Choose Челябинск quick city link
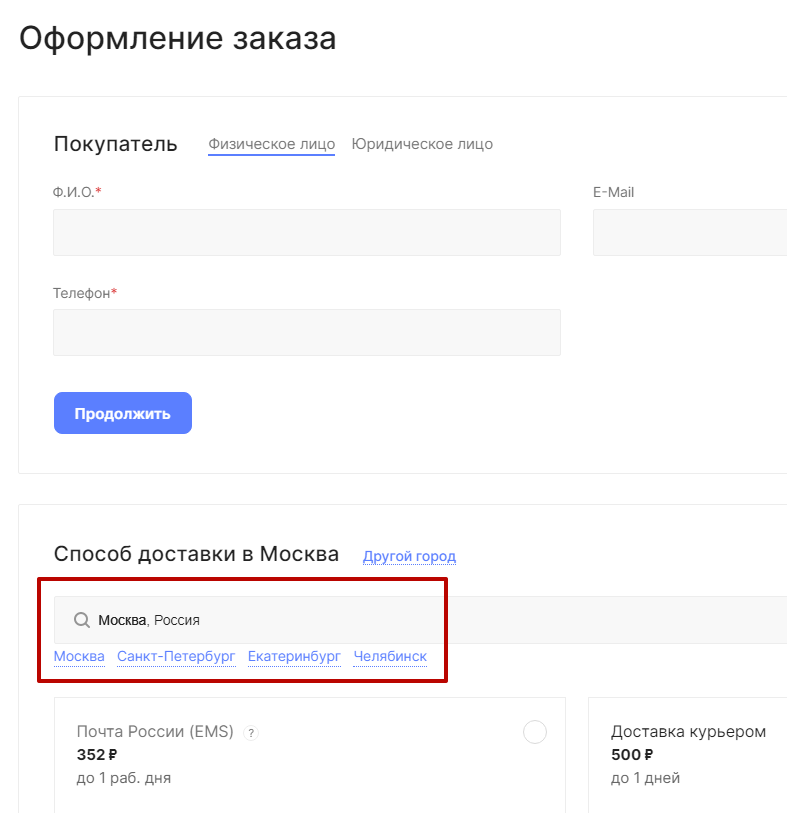Image resolution: width=787 pixels, height=813 pixels. point(390,656)
